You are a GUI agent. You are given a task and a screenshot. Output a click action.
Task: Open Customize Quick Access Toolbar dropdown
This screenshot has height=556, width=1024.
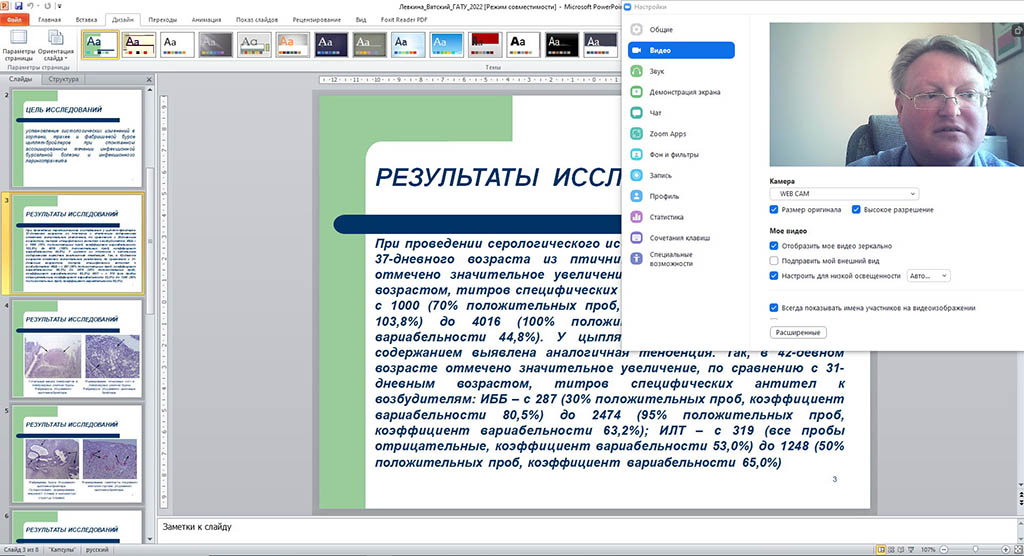(59, 7)
